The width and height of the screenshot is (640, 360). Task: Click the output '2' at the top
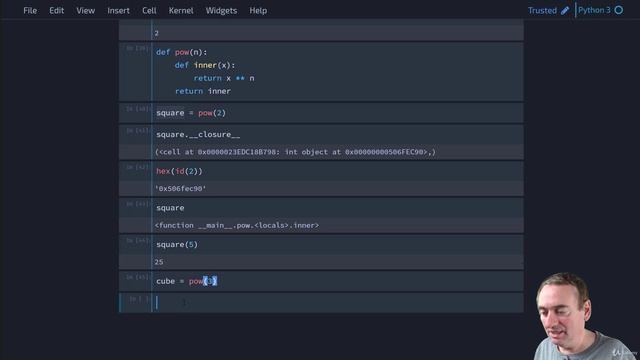coord(156,33)
